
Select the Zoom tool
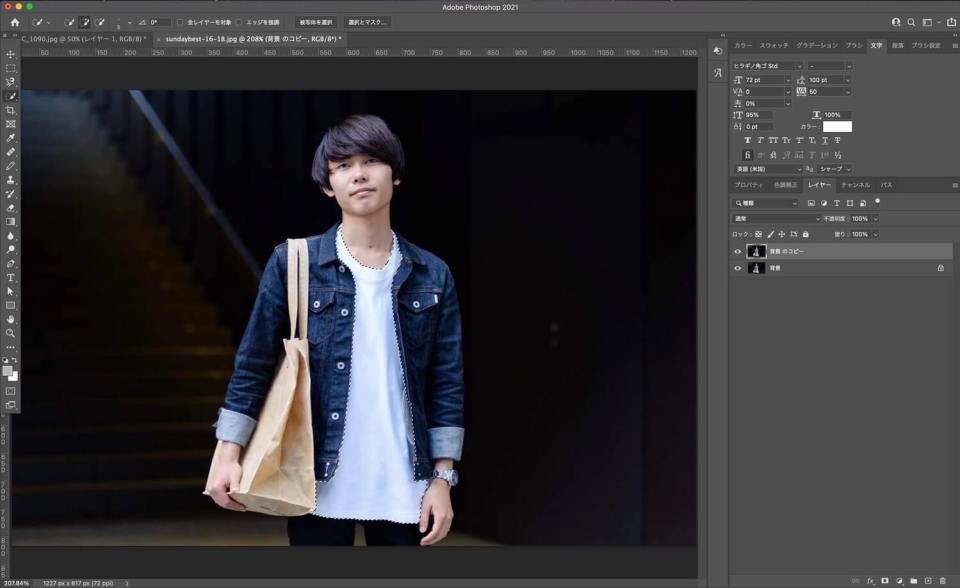[10, 334]
